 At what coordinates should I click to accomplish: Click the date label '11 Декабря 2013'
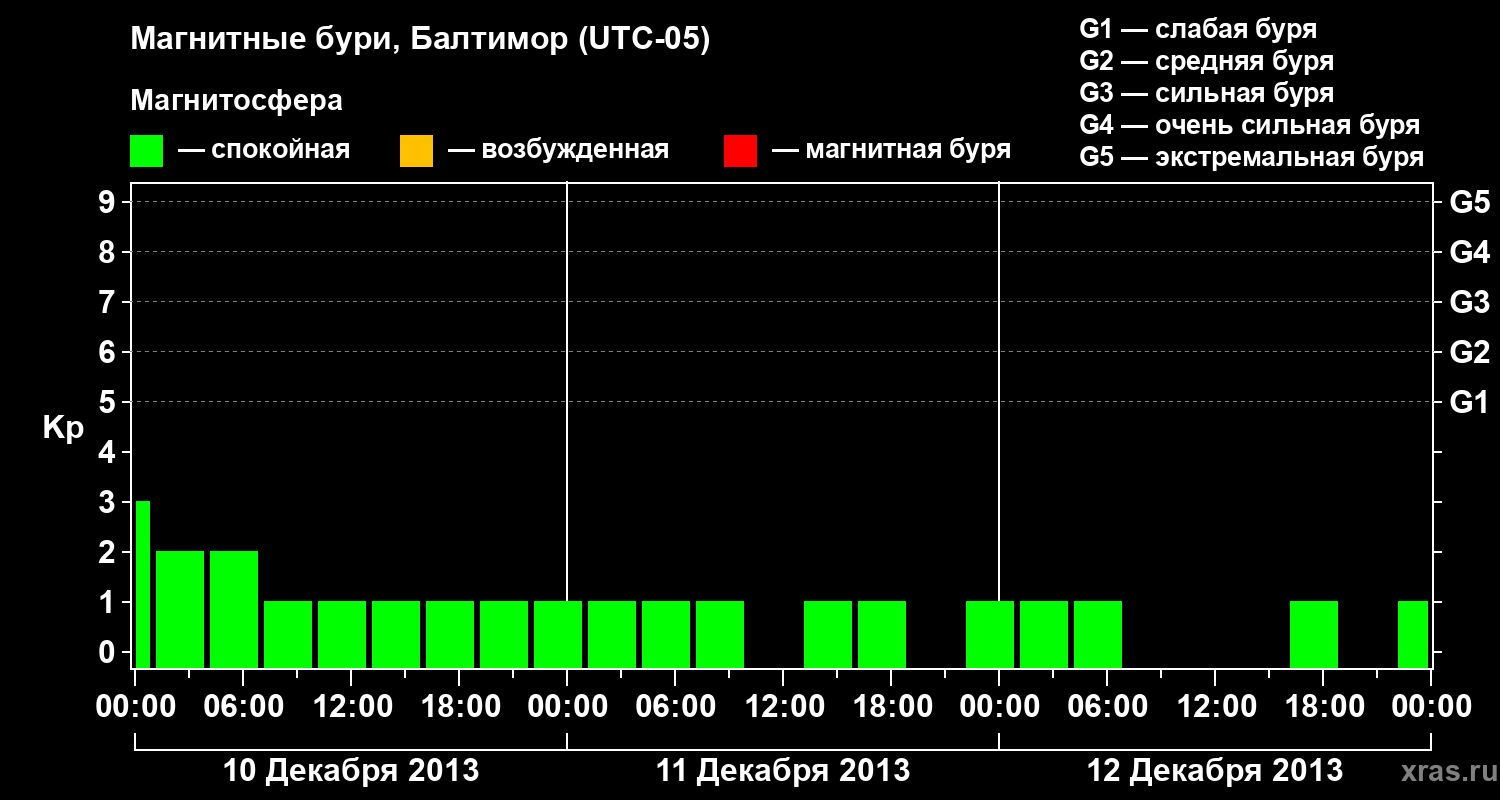tap(783, 771)
